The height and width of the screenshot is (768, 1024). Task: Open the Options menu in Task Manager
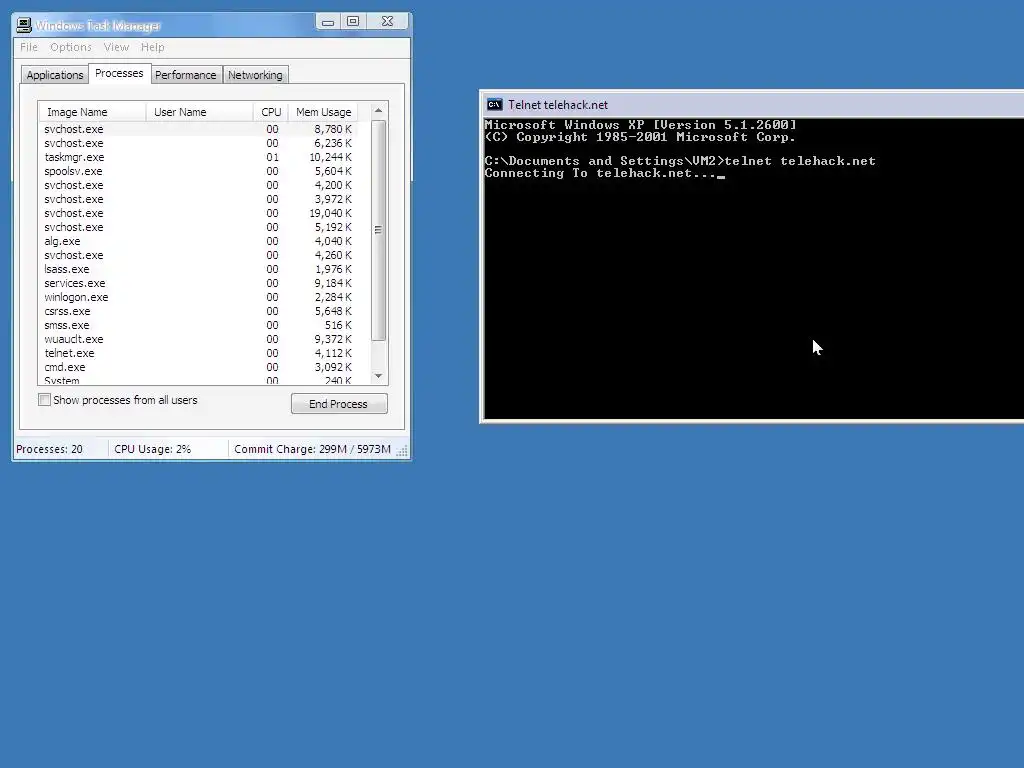[x=71, y=47]
